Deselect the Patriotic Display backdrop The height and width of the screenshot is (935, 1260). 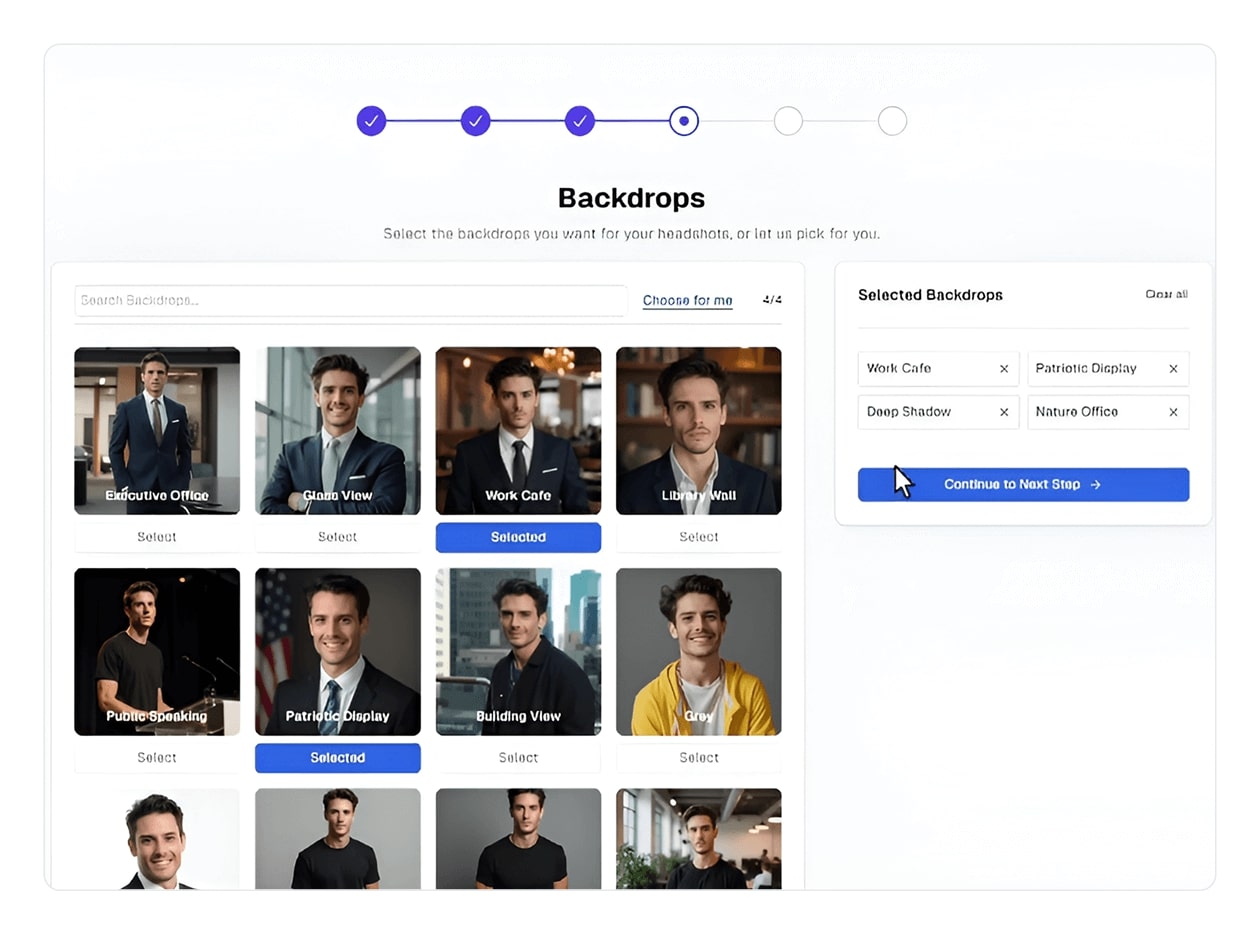337,758
